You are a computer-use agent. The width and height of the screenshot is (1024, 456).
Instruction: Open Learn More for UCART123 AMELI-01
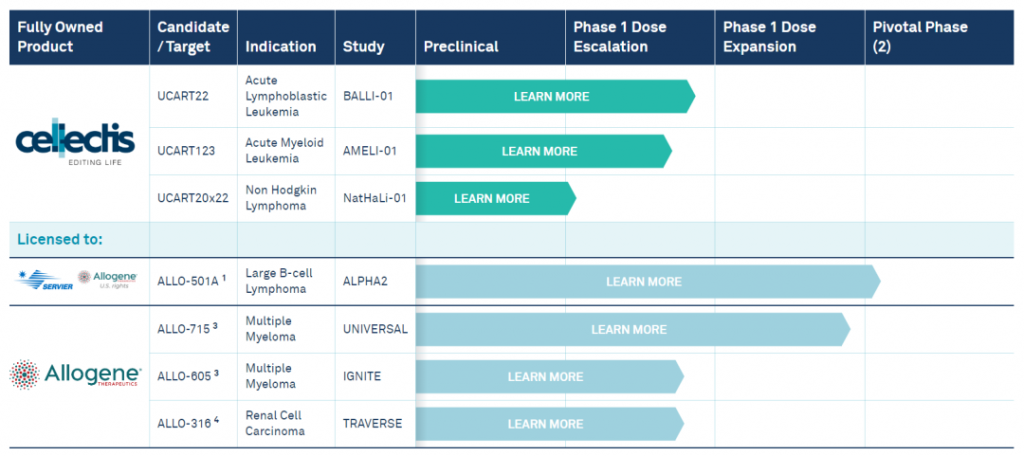click(539, 151)
